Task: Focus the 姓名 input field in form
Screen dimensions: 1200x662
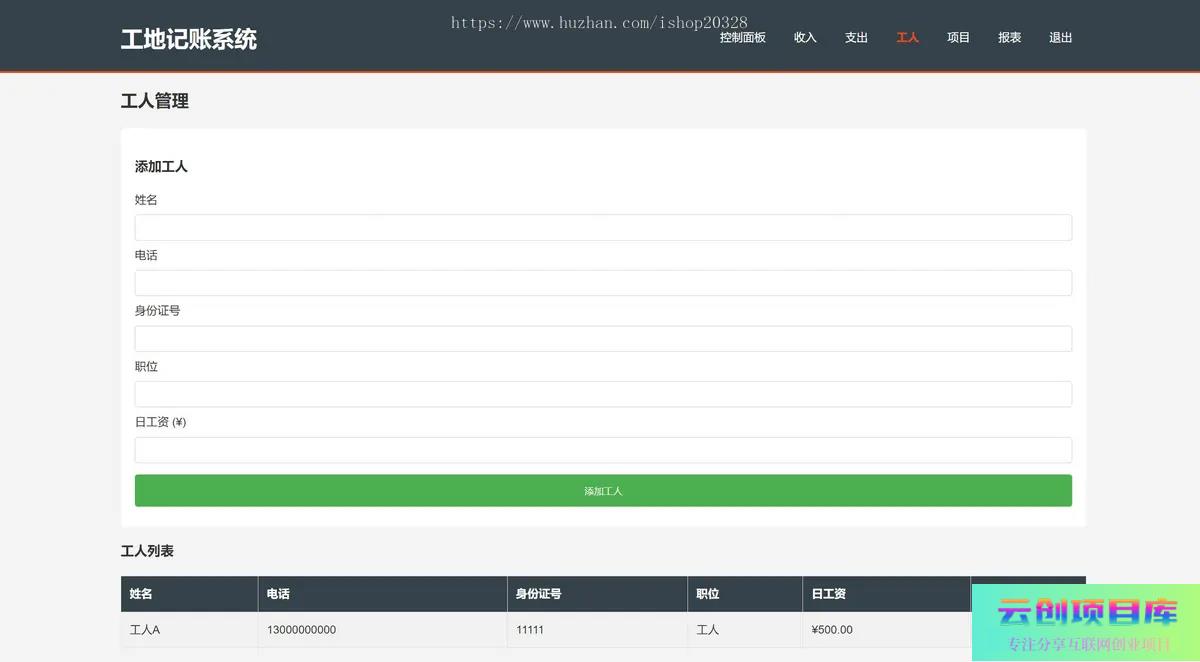Action: point(603,227)
